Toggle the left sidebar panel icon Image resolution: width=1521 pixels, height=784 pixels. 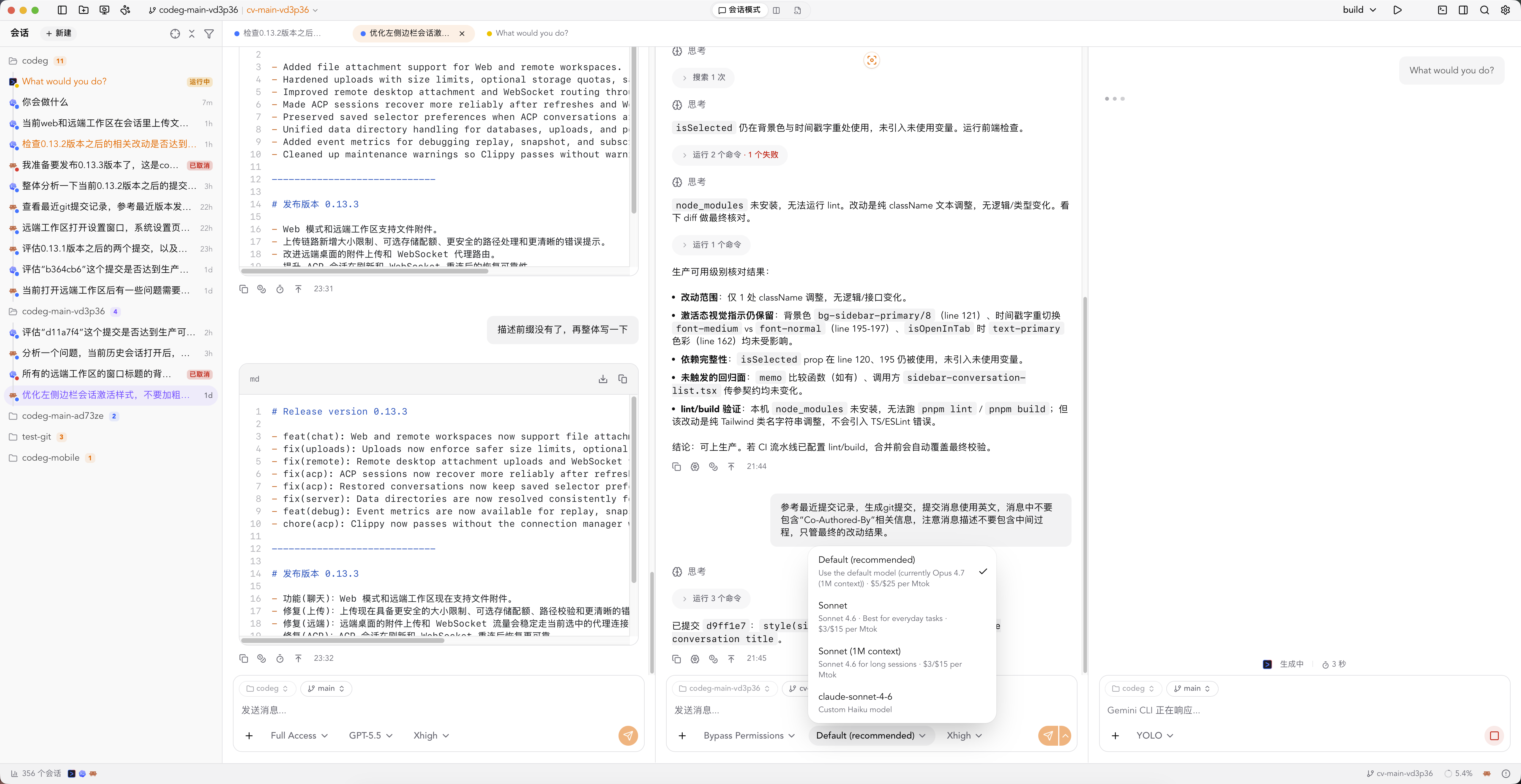coord(62,10)
